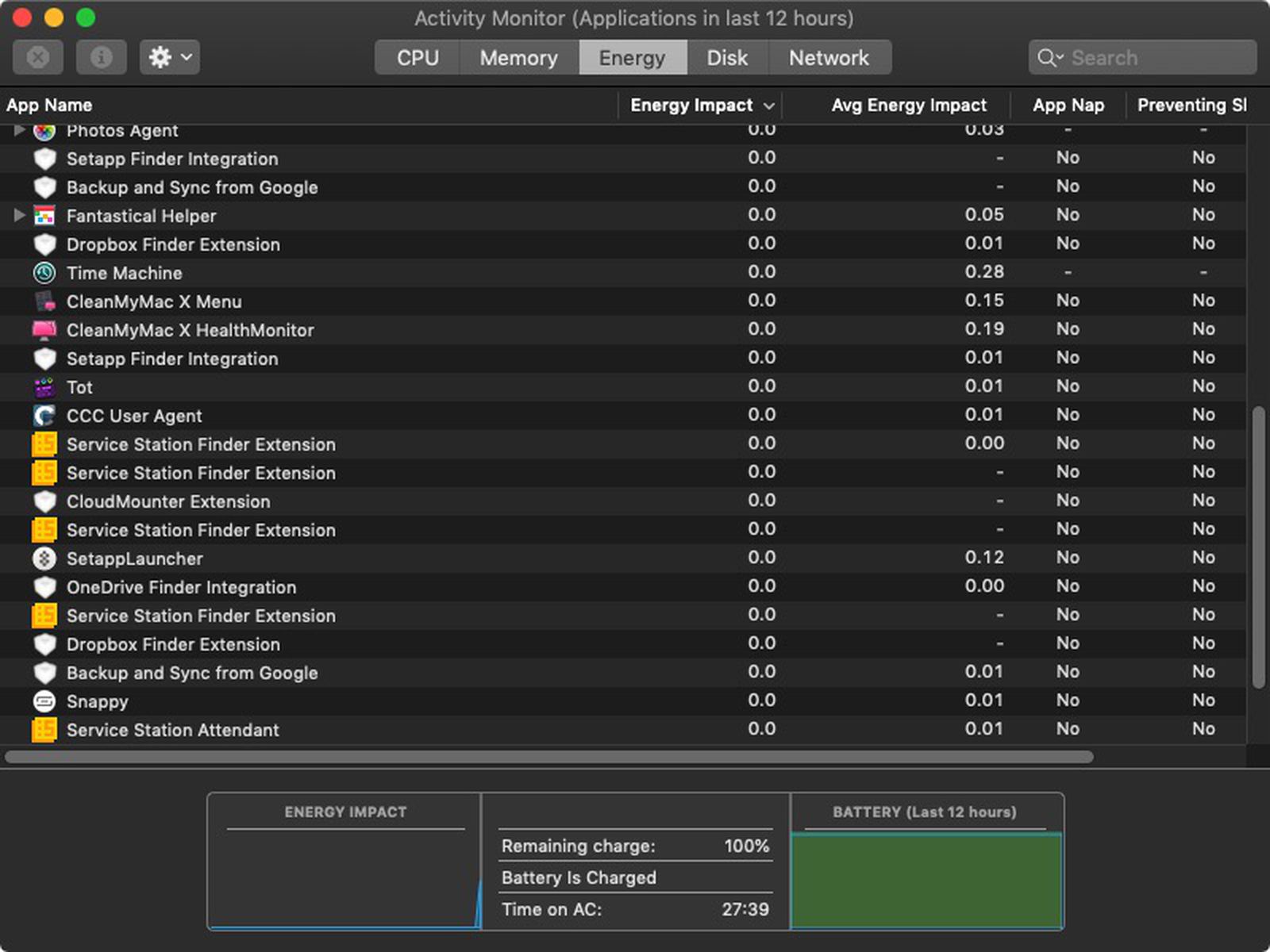Toggle sort order on Energy Impact column
This screenshot has width=1270, height=952.
[691, 105]
